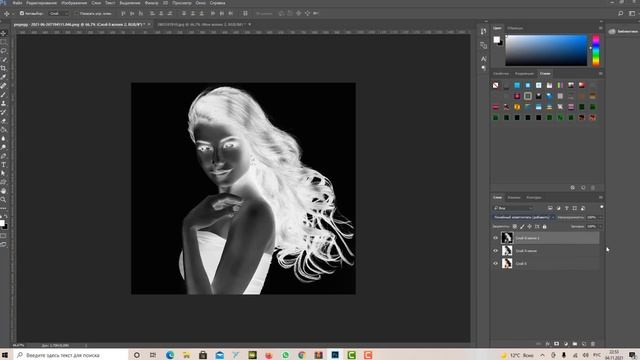This screenshot has width=640, height=360.
Task: Select the Horizontal Type tool
Action: pos(4,164)
